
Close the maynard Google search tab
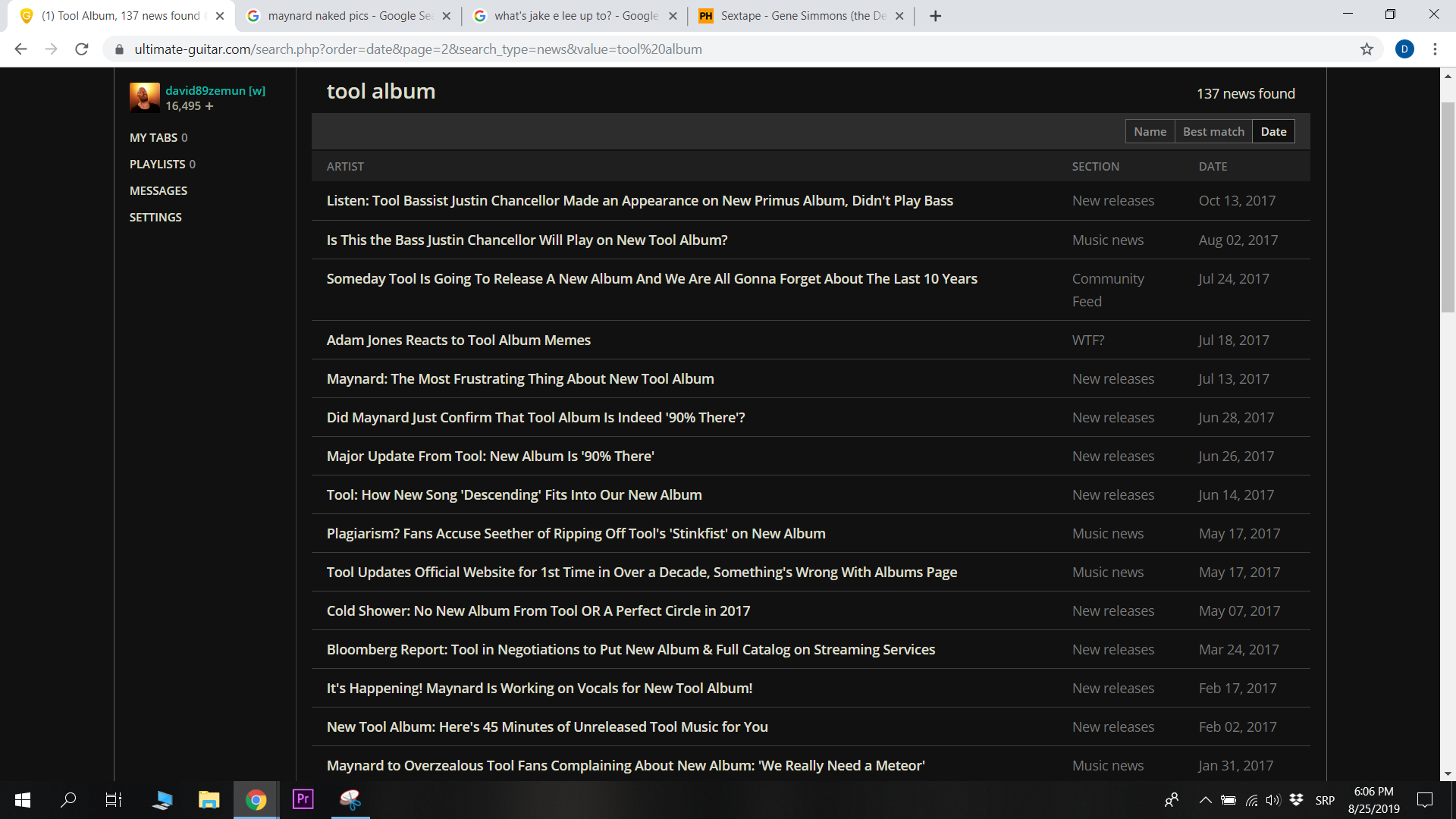[x=446, y=16]
